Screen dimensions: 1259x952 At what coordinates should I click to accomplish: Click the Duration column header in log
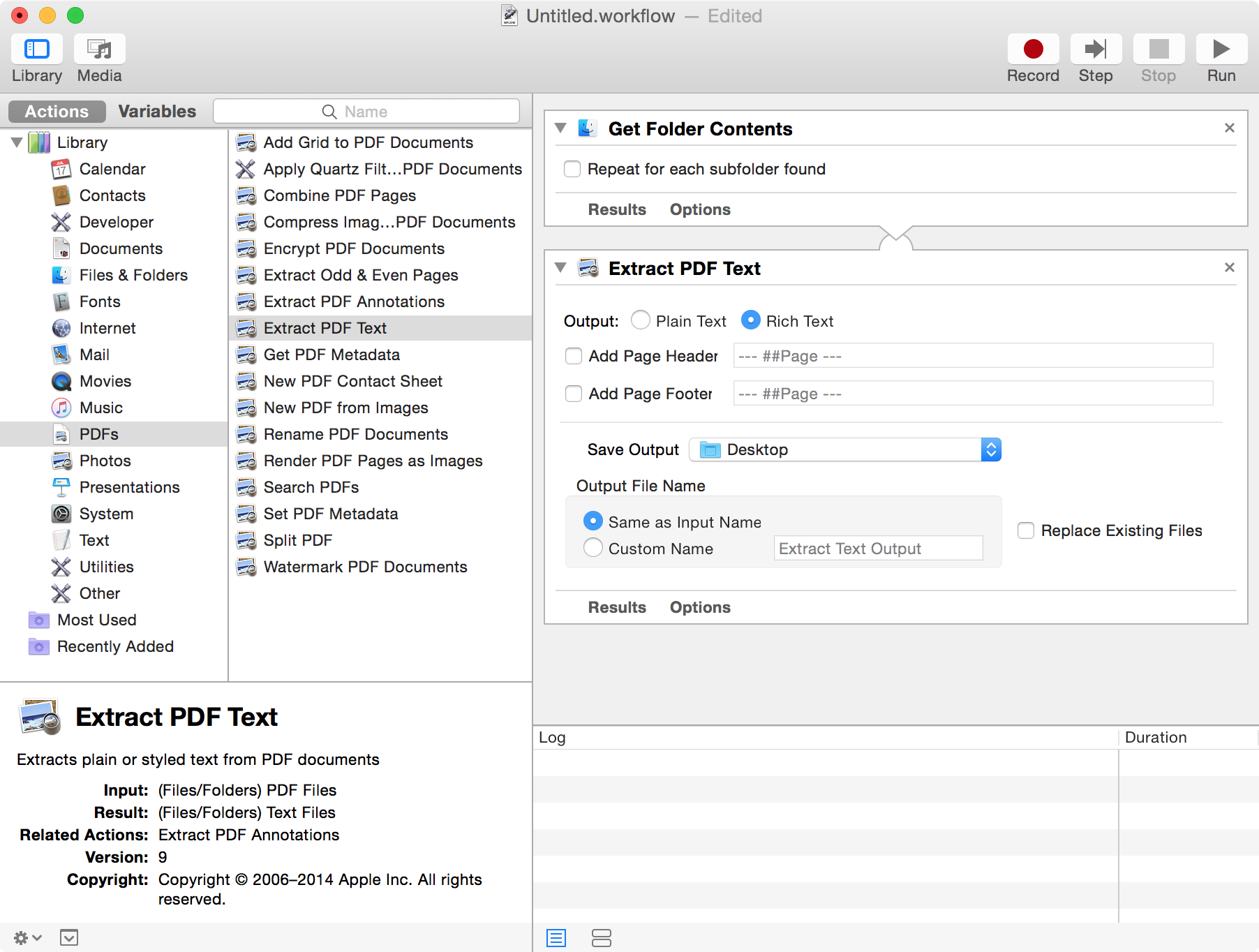(x=1189, y=737)
